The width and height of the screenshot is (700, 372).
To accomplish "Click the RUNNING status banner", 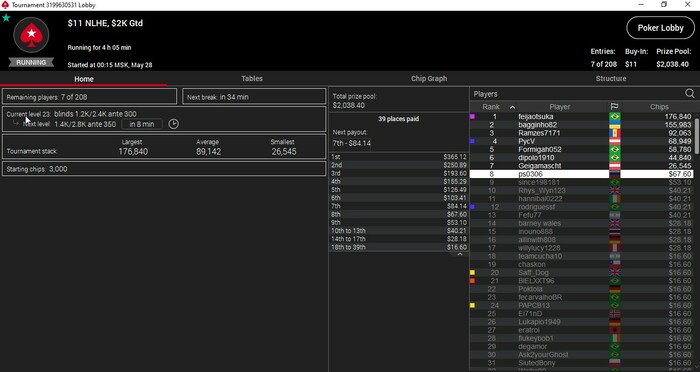I will click(31, 63).
